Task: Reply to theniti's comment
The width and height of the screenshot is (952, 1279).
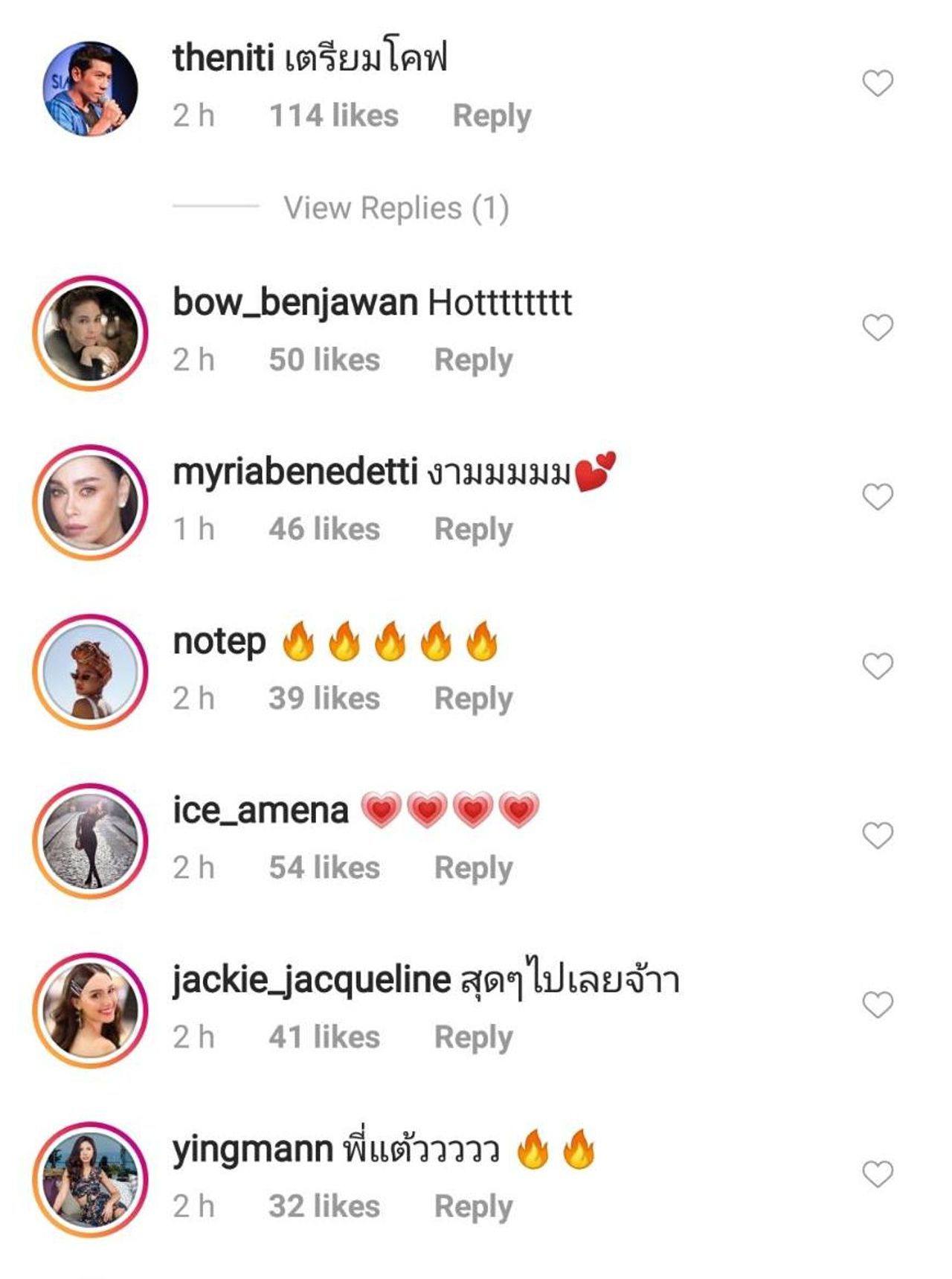Action: pyautogui.click(x=492, y=116)
